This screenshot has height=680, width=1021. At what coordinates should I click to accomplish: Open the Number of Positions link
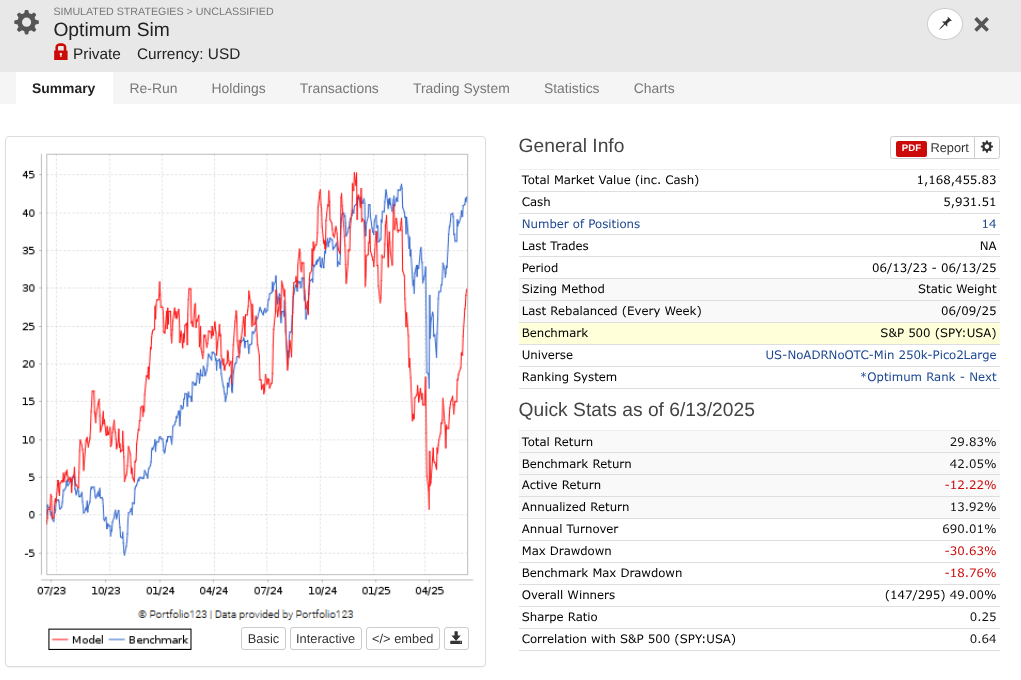(580, 224)
